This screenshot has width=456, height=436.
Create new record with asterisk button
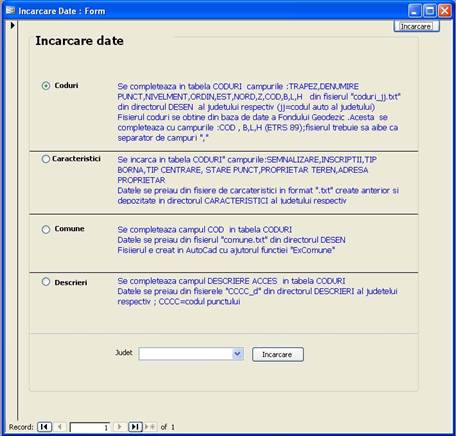(x=150, y=427)
